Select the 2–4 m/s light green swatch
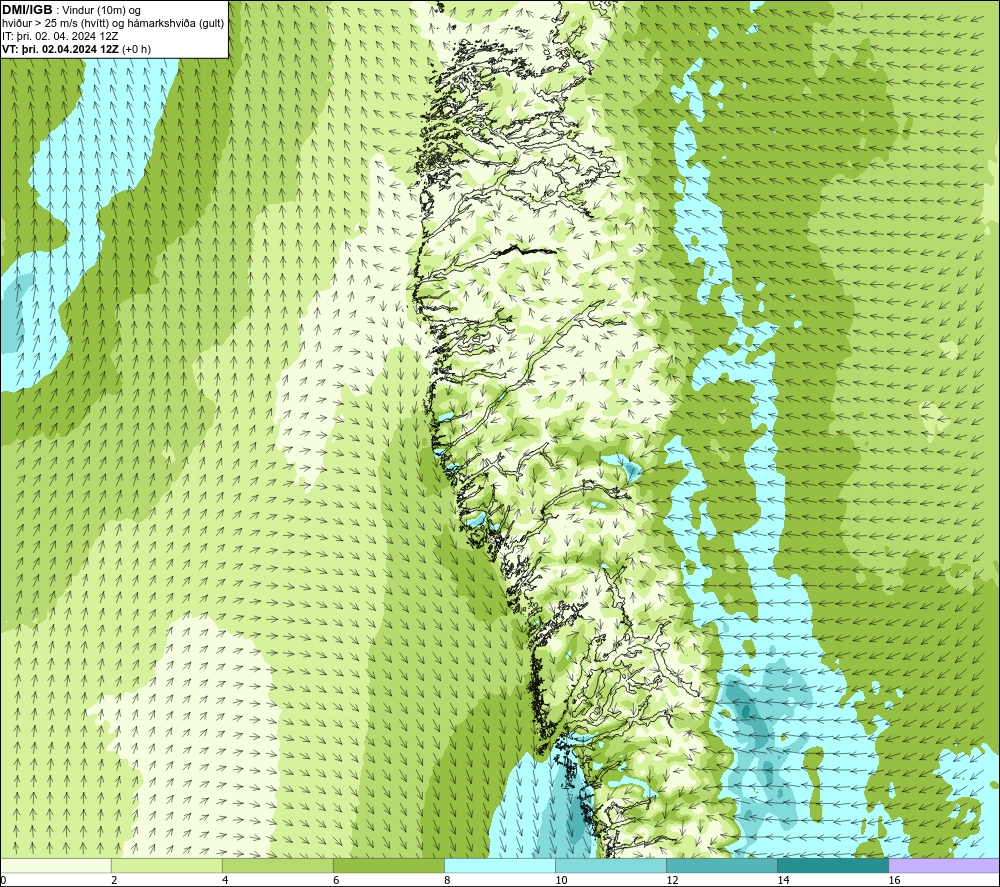 coord(166,866)
